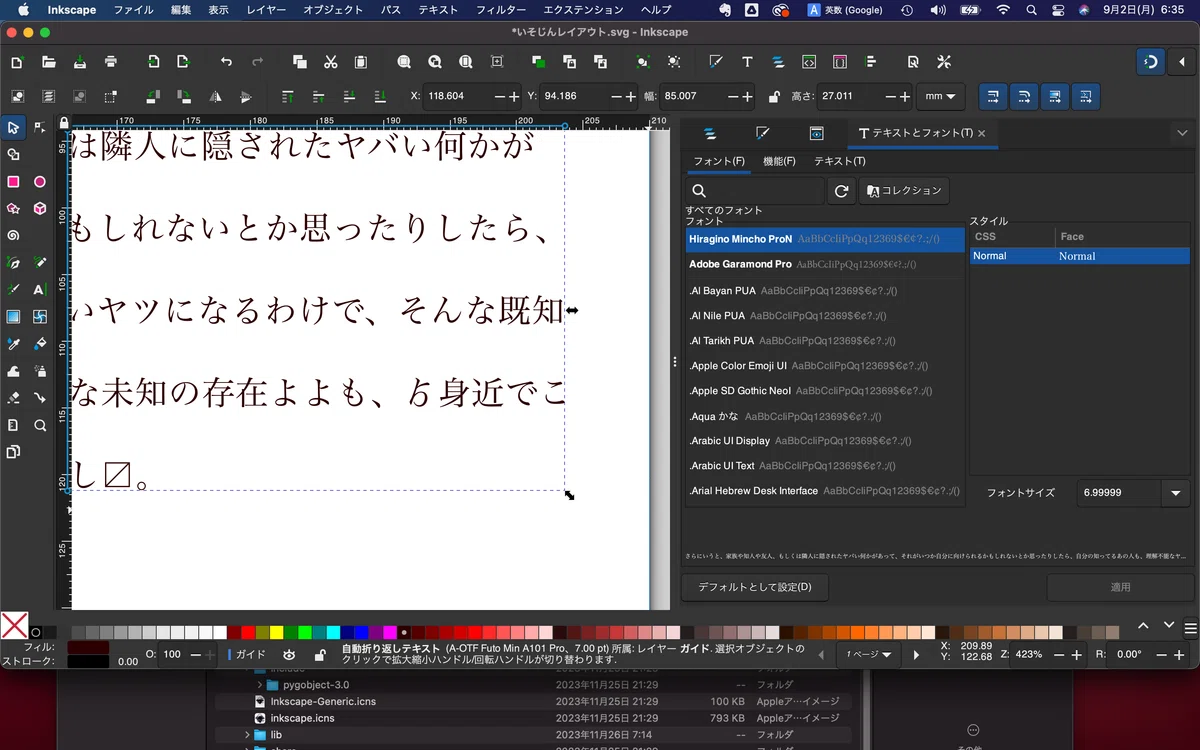Viewport: 1200px width, 750px height.
Task: Pick the 3D box tool
Action: [40, 209]
